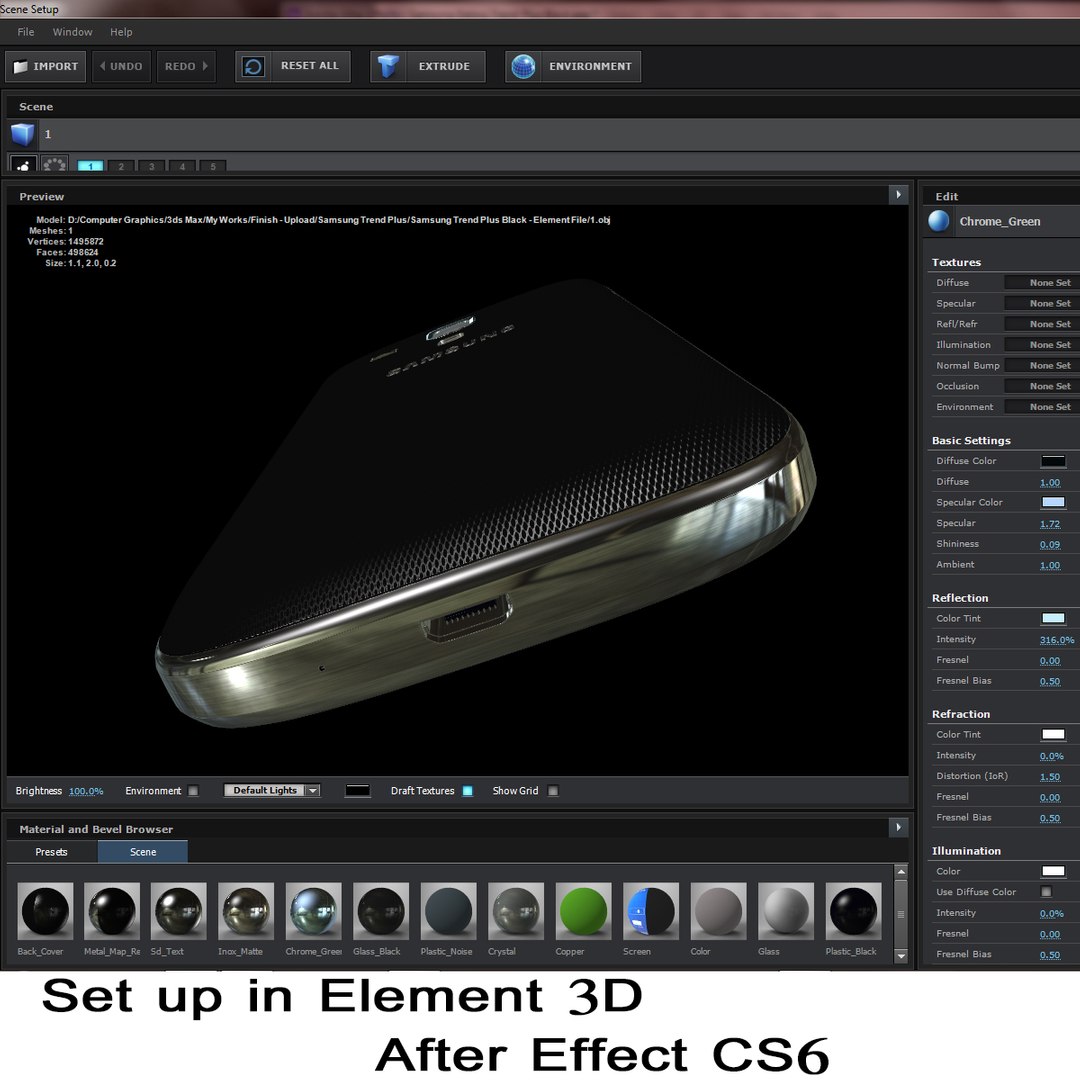Open Environment texture None Set slot
The width and height of the screenshot is (1080, 1080).
1041,406
